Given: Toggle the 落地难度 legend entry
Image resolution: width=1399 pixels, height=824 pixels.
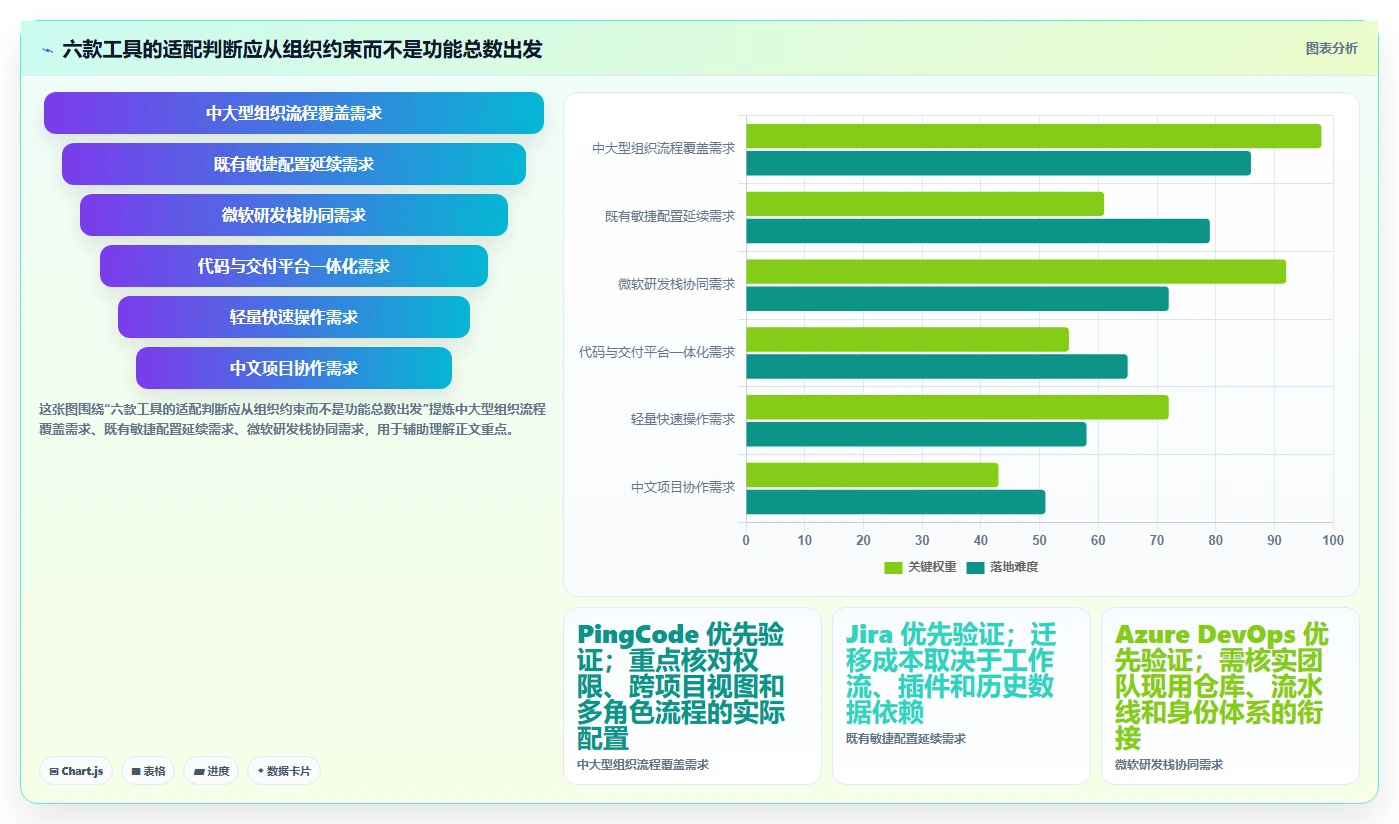Looking at the screenshot, I should [x=1003, y=567].
